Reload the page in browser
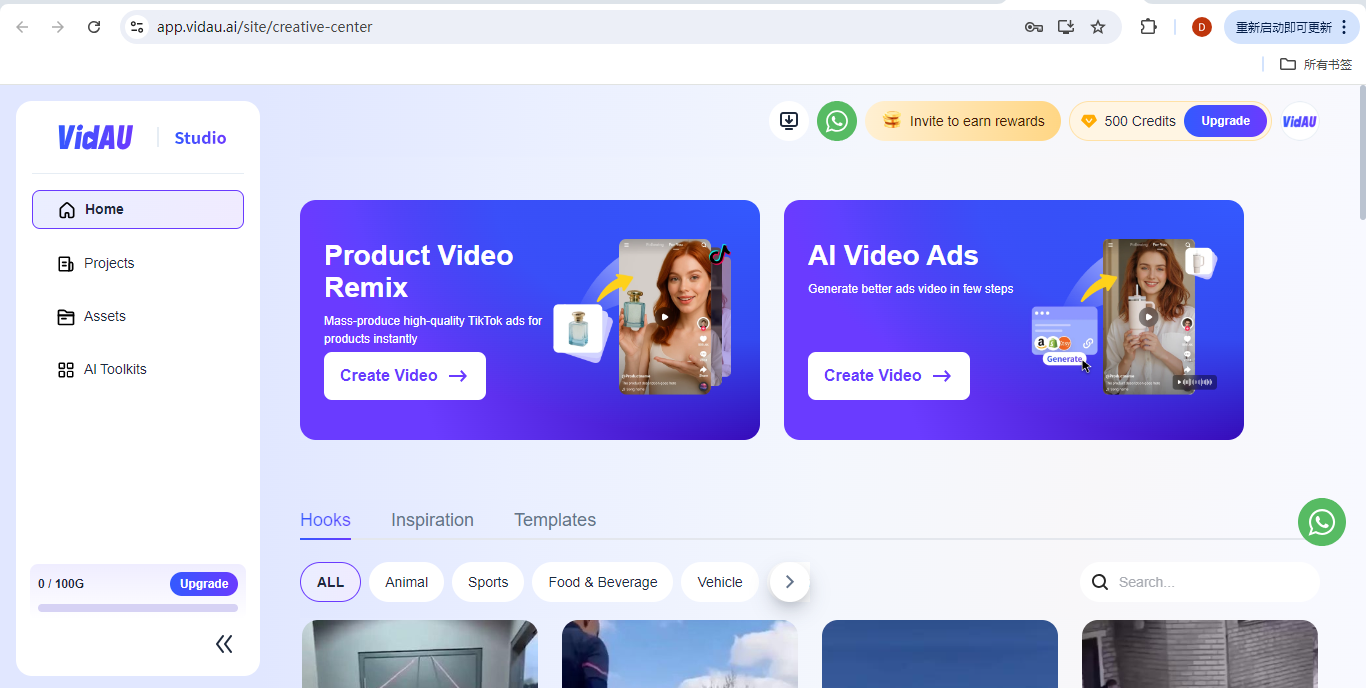This screenshot has width=1366, height=688. (x=94, y=27)
